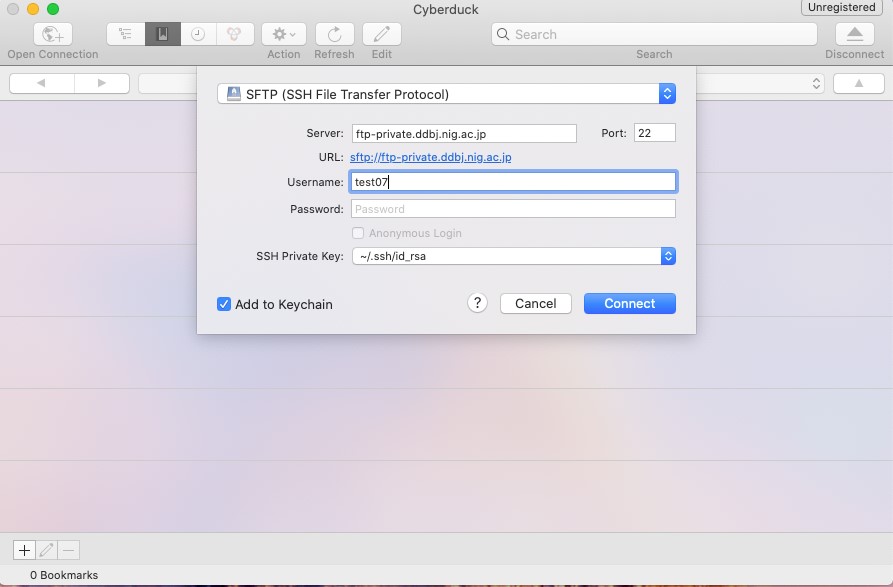The width and height of the screenshot is (893, 587).
Task: Expand the SSH Private Key dropdown
Action: [513, 256]
